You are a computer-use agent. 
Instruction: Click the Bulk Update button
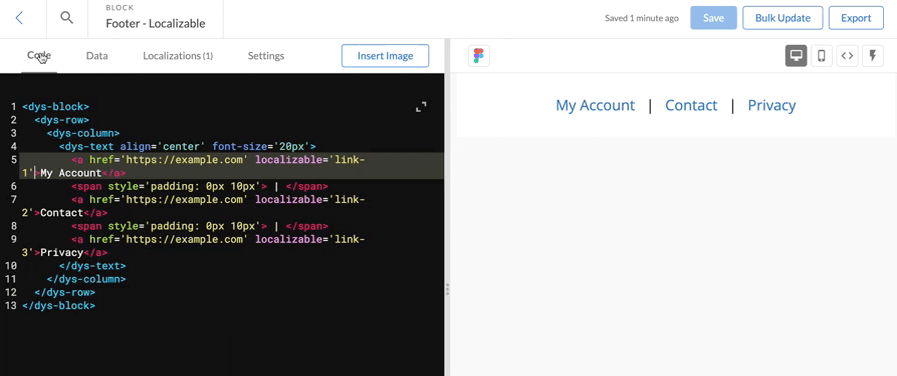pyautogui.click(x=783, y=18)
